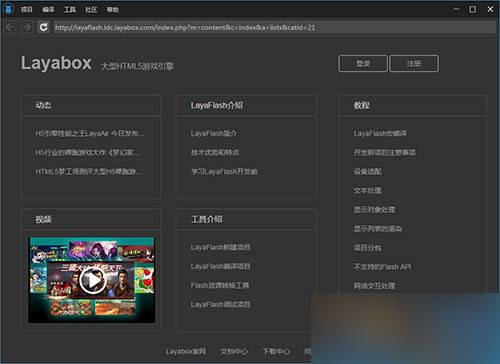Screen dimensions: 500x364
Task: Open the LayaFlash新建项目 link
Action: tap(220, 247)
